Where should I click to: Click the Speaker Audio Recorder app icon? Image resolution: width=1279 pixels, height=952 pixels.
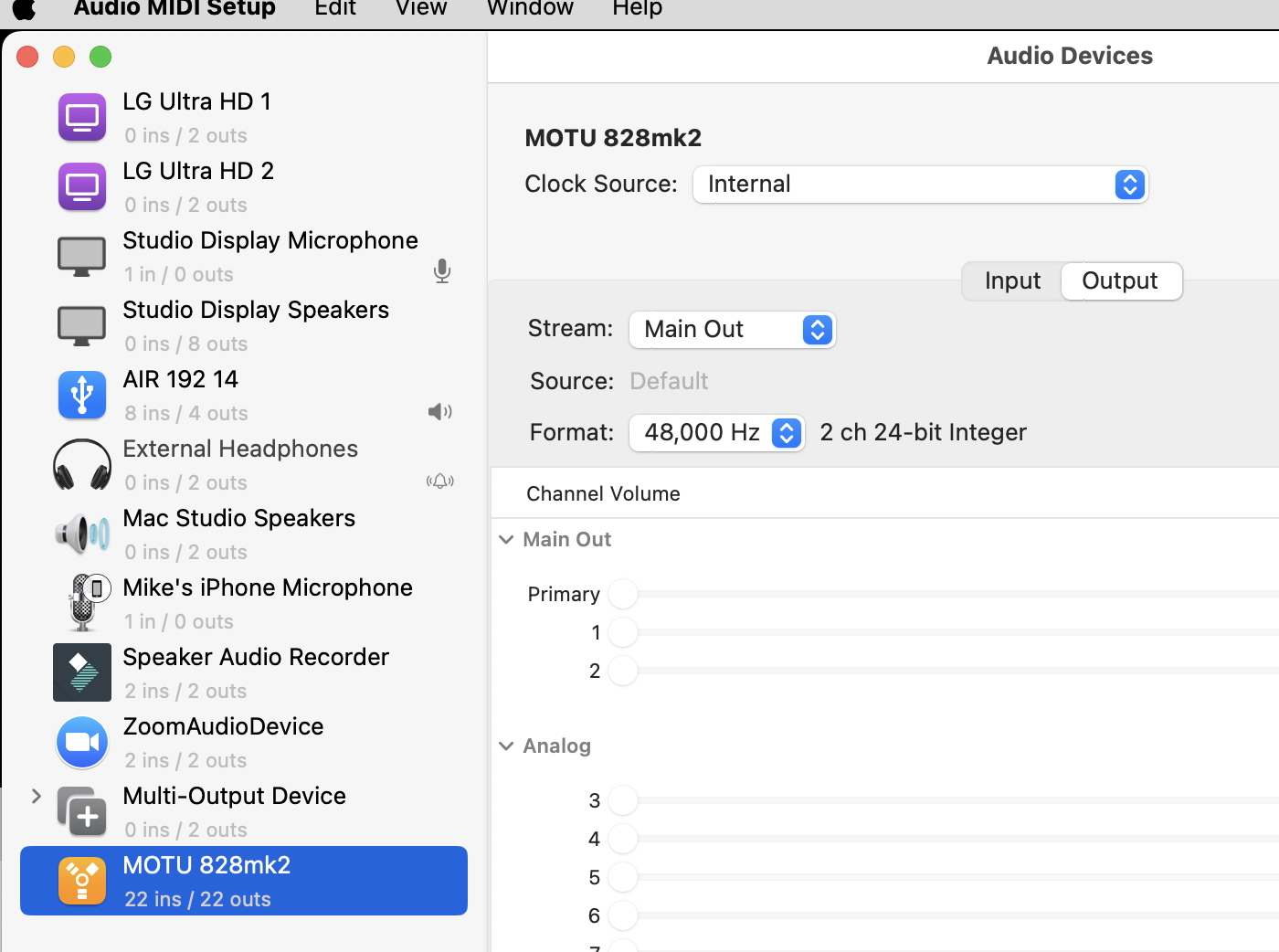82,672
